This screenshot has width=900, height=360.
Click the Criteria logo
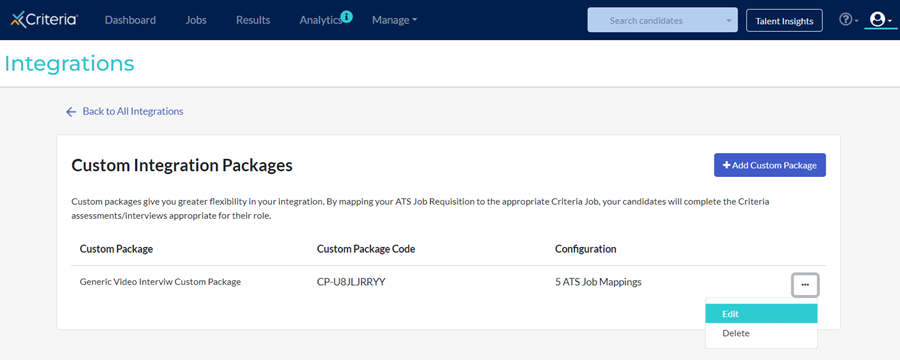[44, 20]
